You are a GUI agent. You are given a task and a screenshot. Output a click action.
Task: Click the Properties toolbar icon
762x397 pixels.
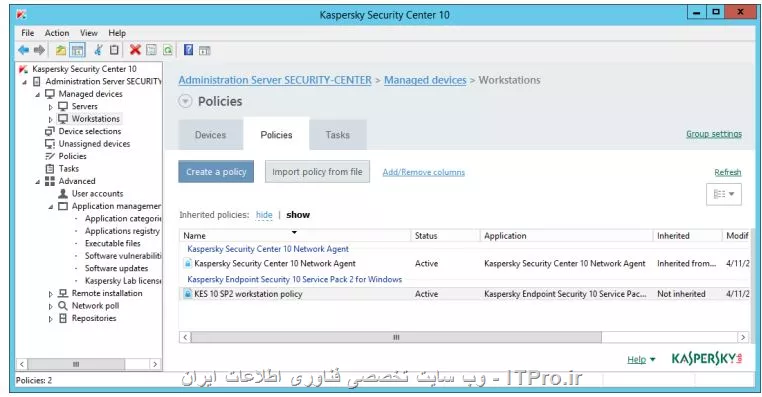(x=152, y=50)
